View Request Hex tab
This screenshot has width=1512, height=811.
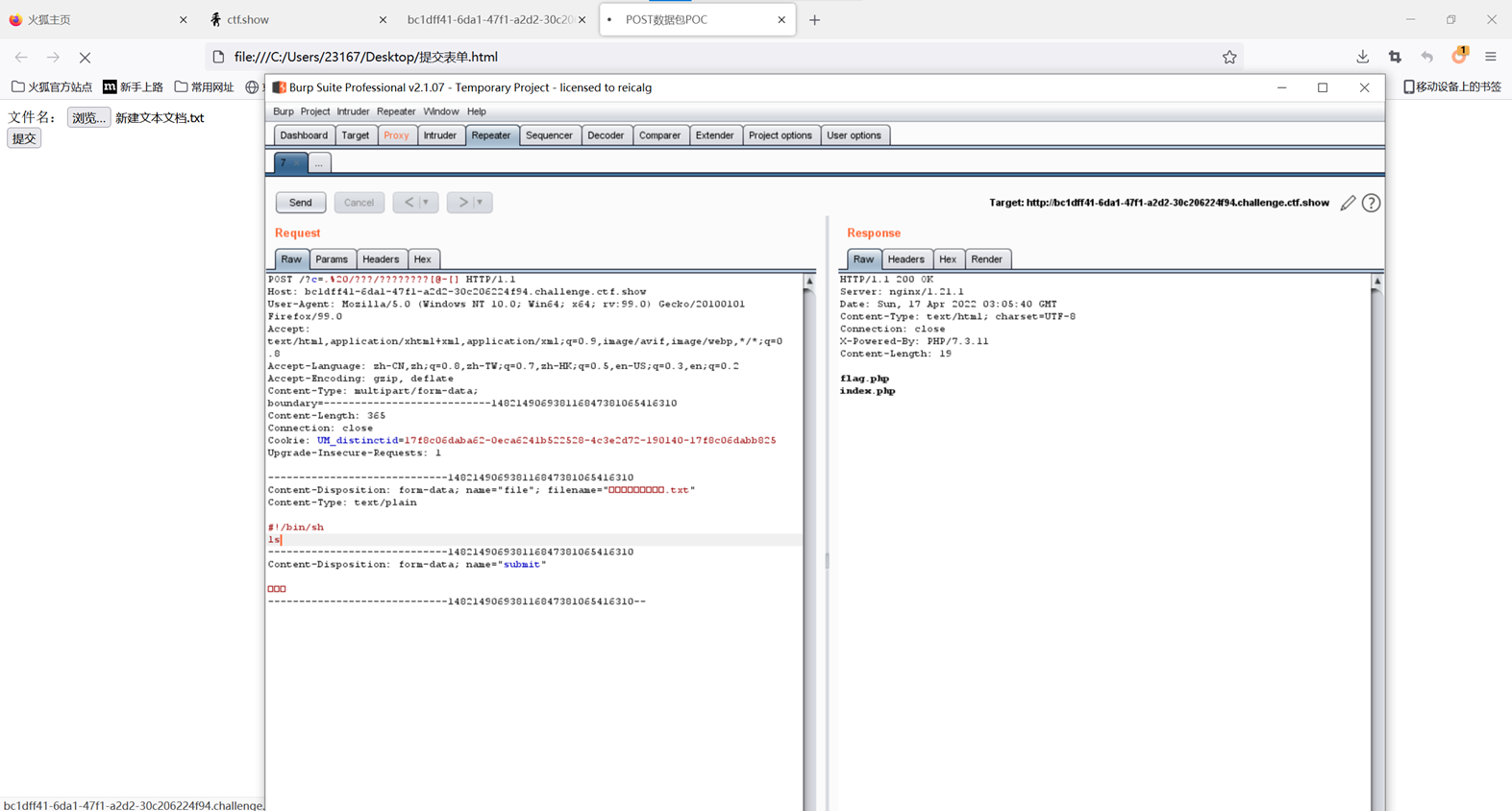(x=422, y=259)
